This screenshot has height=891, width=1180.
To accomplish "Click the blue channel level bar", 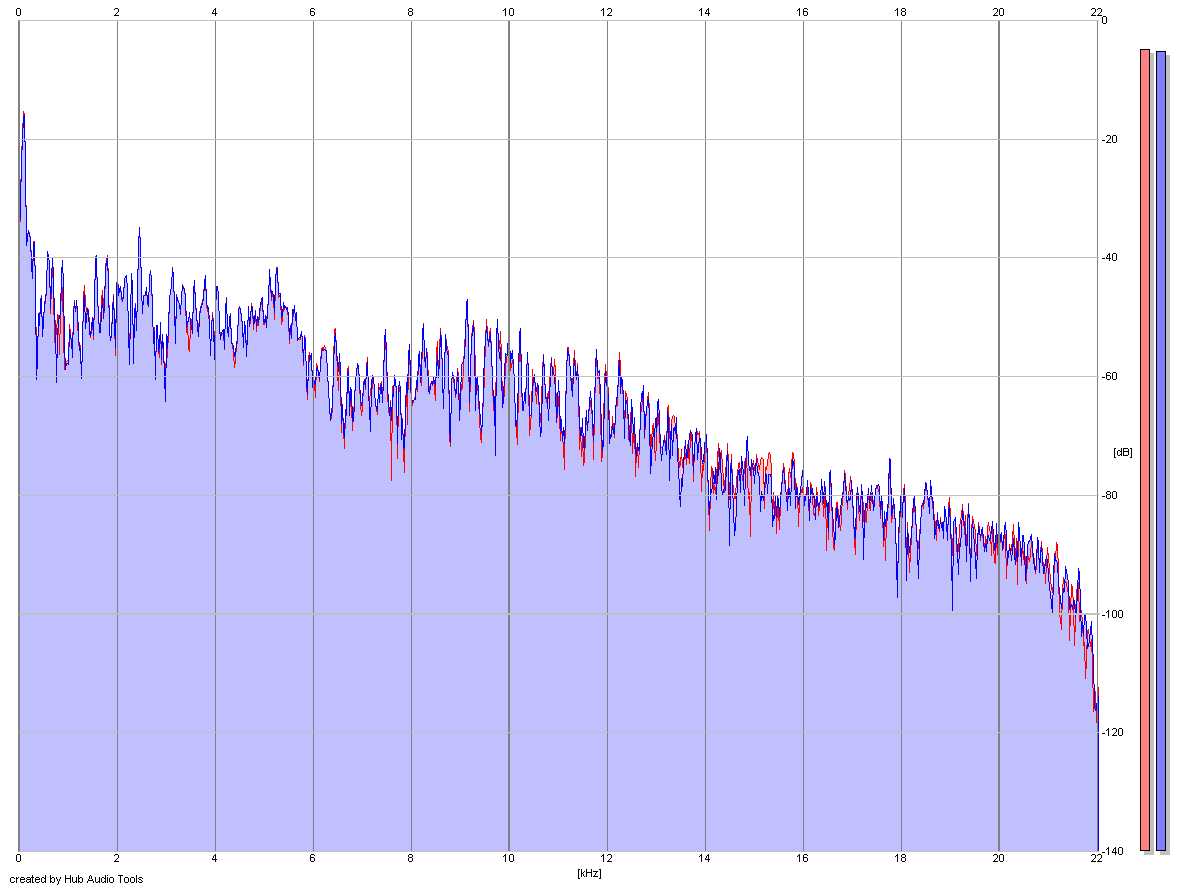I will (1160, 451).
